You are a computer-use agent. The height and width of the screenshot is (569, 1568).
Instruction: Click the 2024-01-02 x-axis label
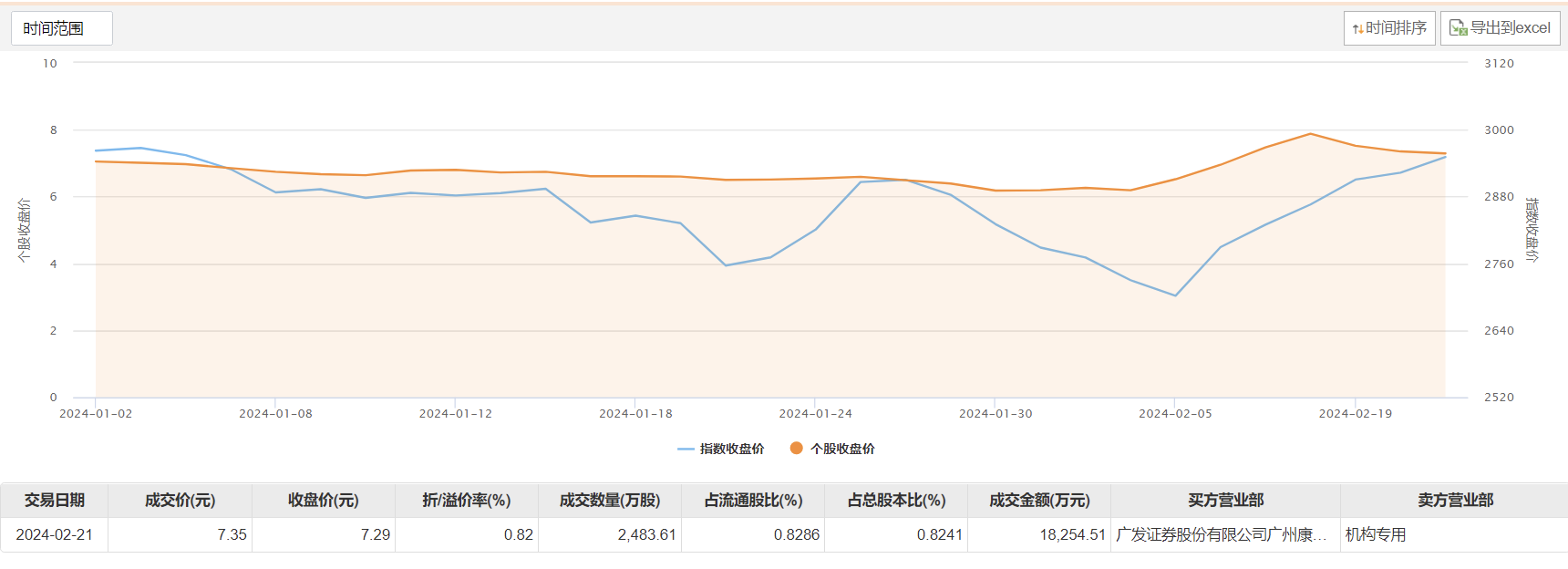(96, 414)
